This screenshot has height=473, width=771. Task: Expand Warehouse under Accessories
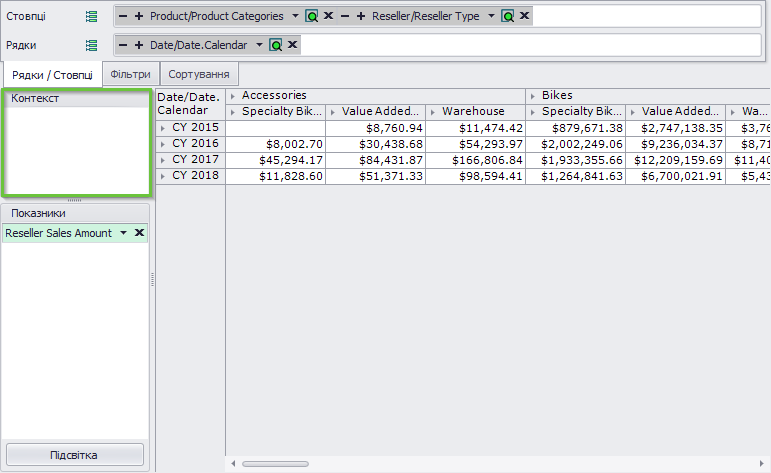[x=433, y=113]
